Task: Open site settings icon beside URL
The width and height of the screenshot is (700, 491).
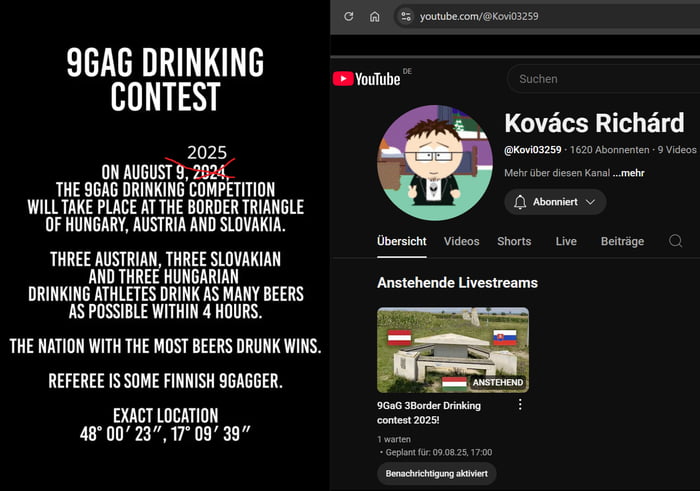Action: tap(406, 17)
